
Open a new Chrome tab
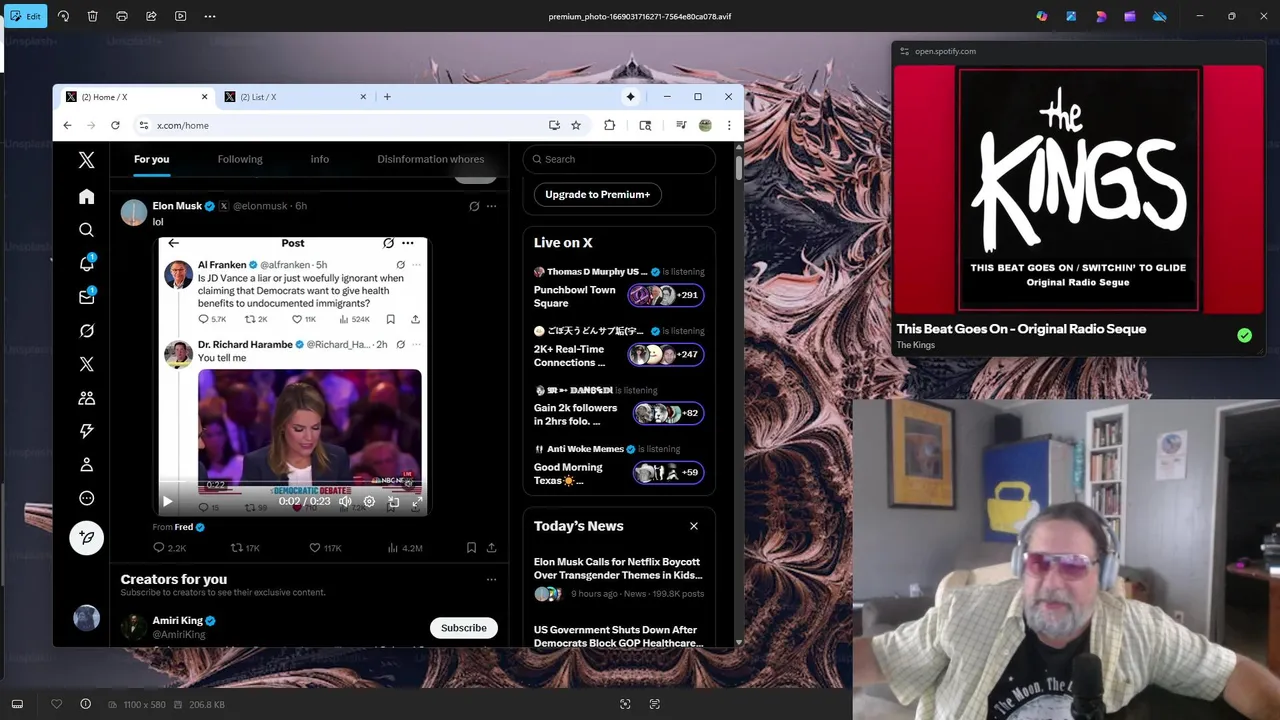pyautogui.click(x=387, y=97)
